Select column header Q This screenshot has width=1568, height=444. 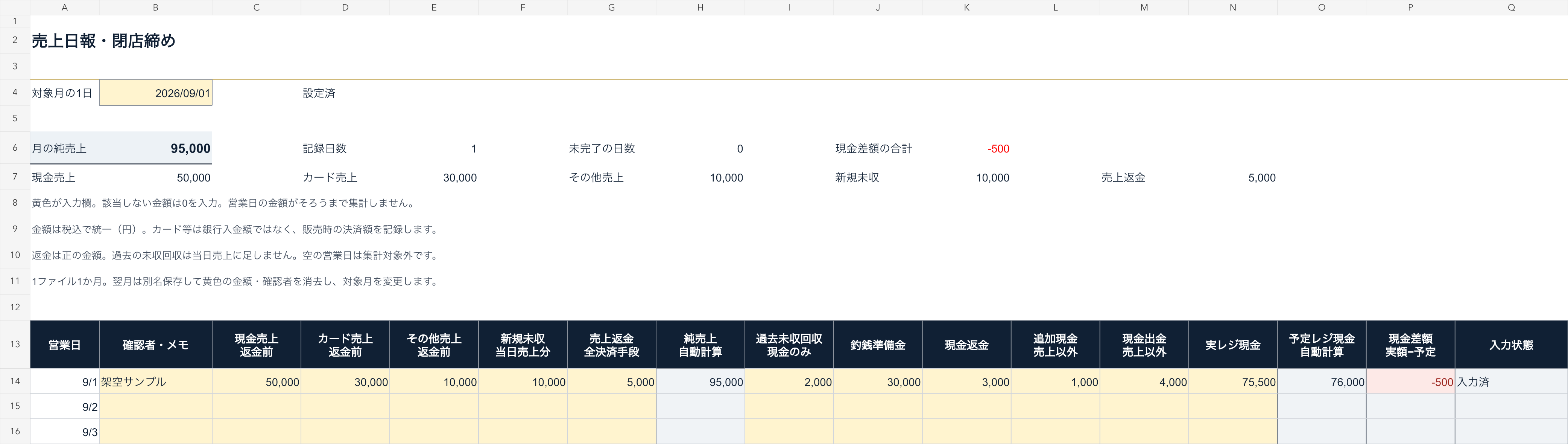(x=1511, y=7)
